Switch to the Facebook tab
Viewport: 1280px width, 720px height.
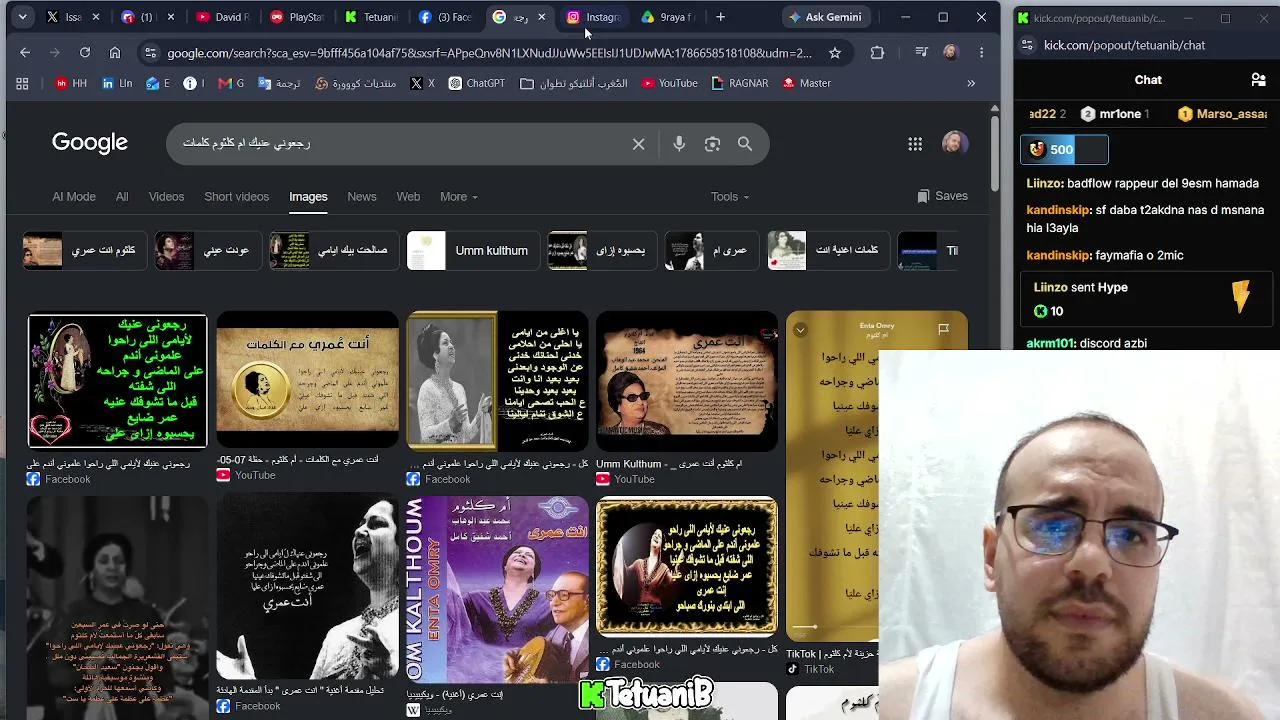click(445, 17)
